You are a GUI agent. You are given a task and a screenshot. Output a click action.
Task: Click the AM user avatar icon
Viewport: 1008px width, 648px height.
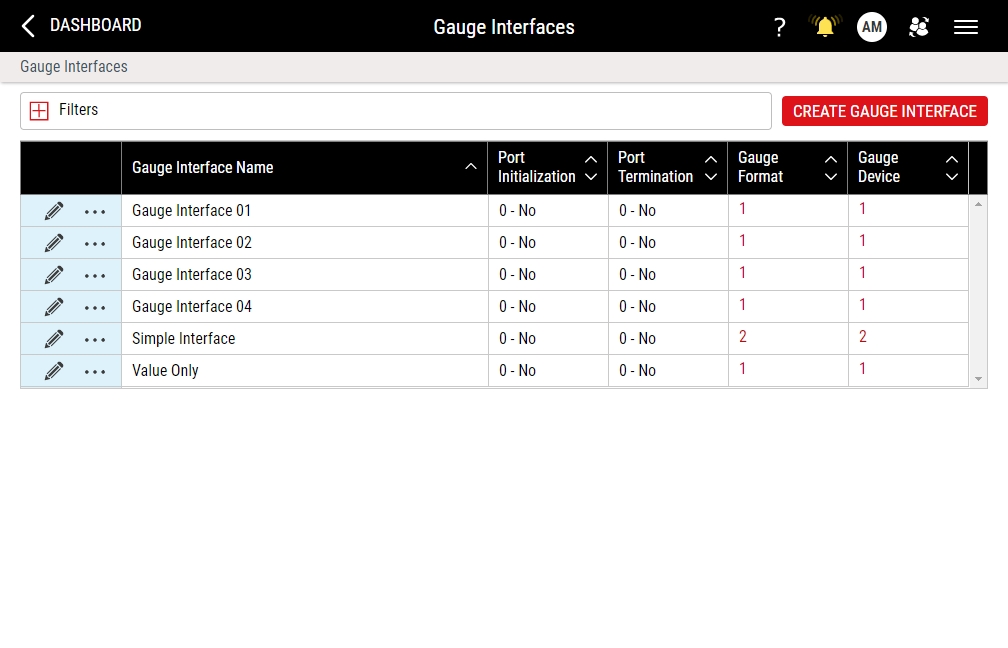(871, 27)
